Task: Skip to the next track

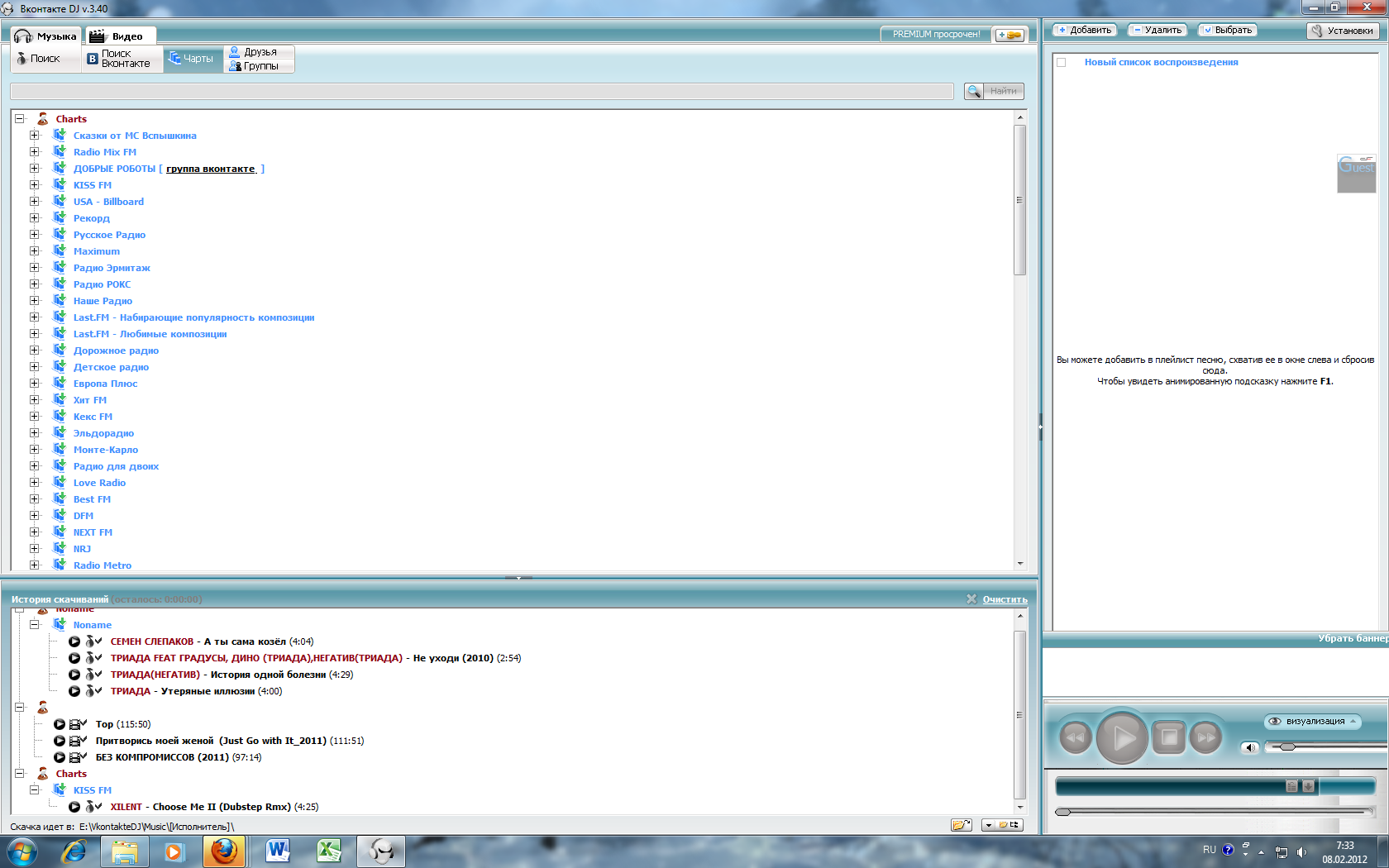Action: click(x=1205, y=737)
